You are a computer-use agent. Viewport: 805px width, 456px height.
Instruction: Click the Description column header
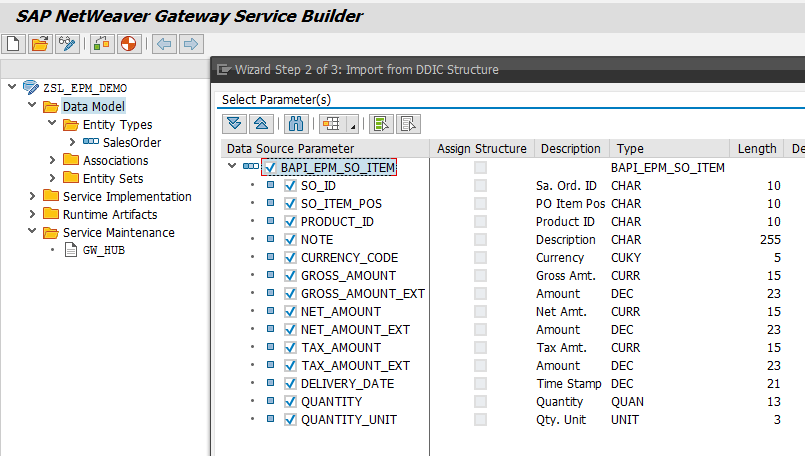(571, 148)
